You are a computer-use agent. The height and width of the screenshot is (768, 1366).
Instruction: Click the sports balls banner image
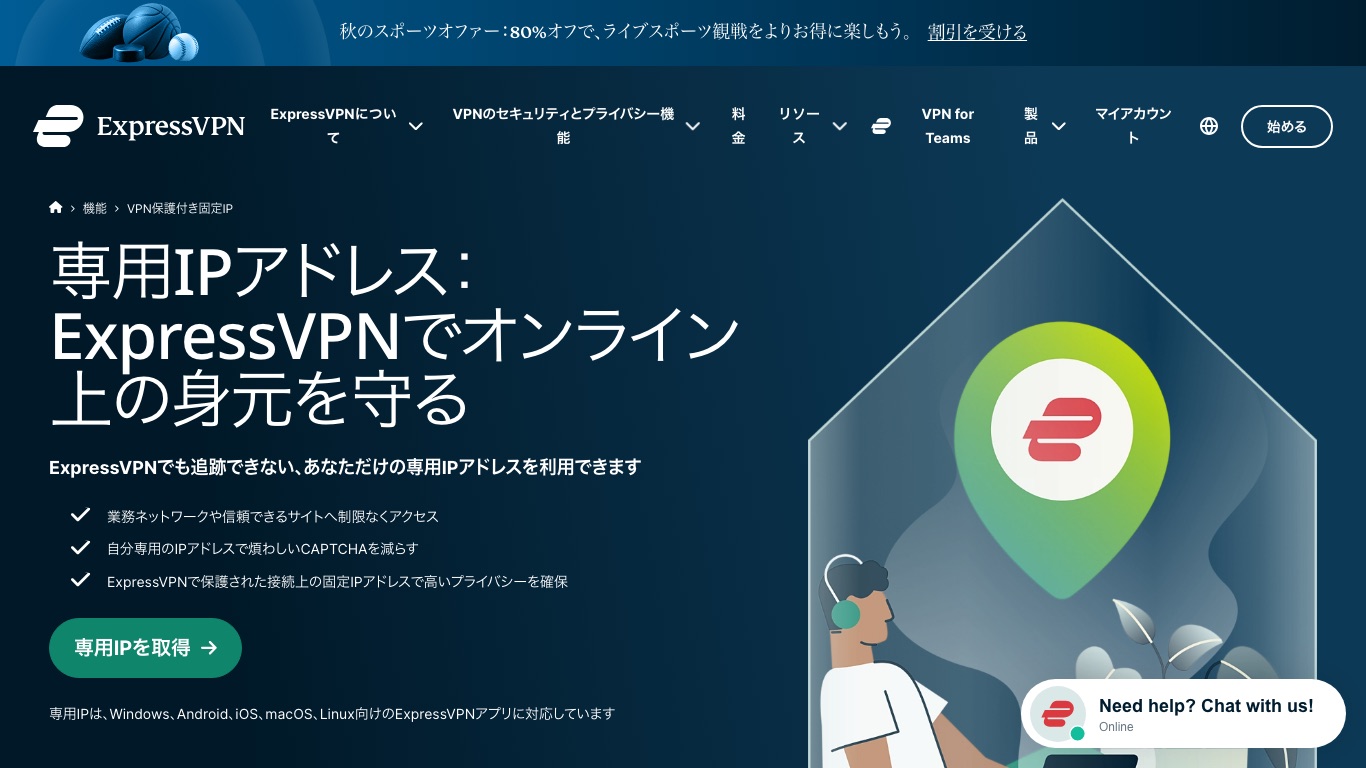pos(139,33)
